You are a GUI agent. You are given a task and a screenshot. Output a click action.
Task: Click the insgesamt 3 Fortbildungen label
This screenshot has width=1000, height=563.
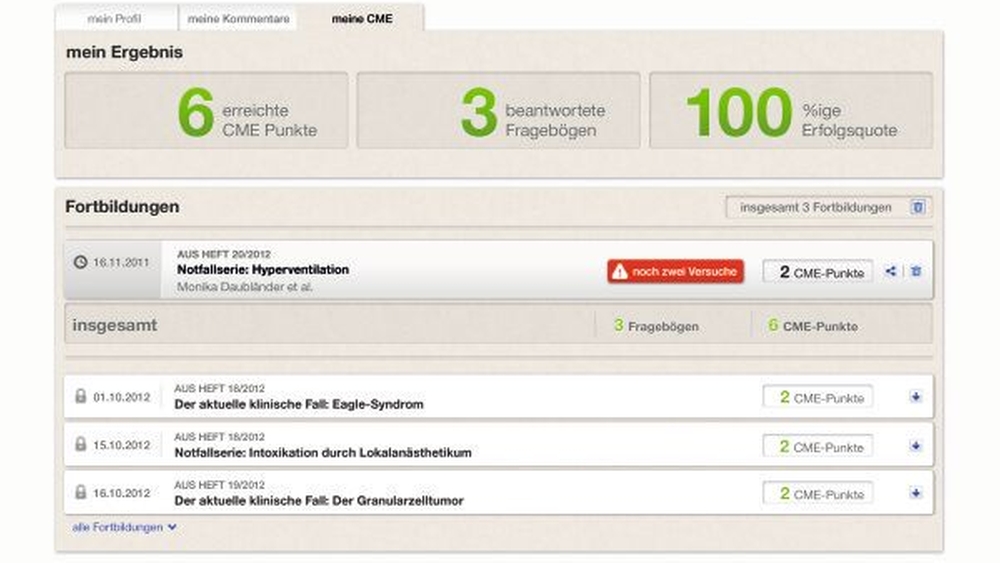816,207
